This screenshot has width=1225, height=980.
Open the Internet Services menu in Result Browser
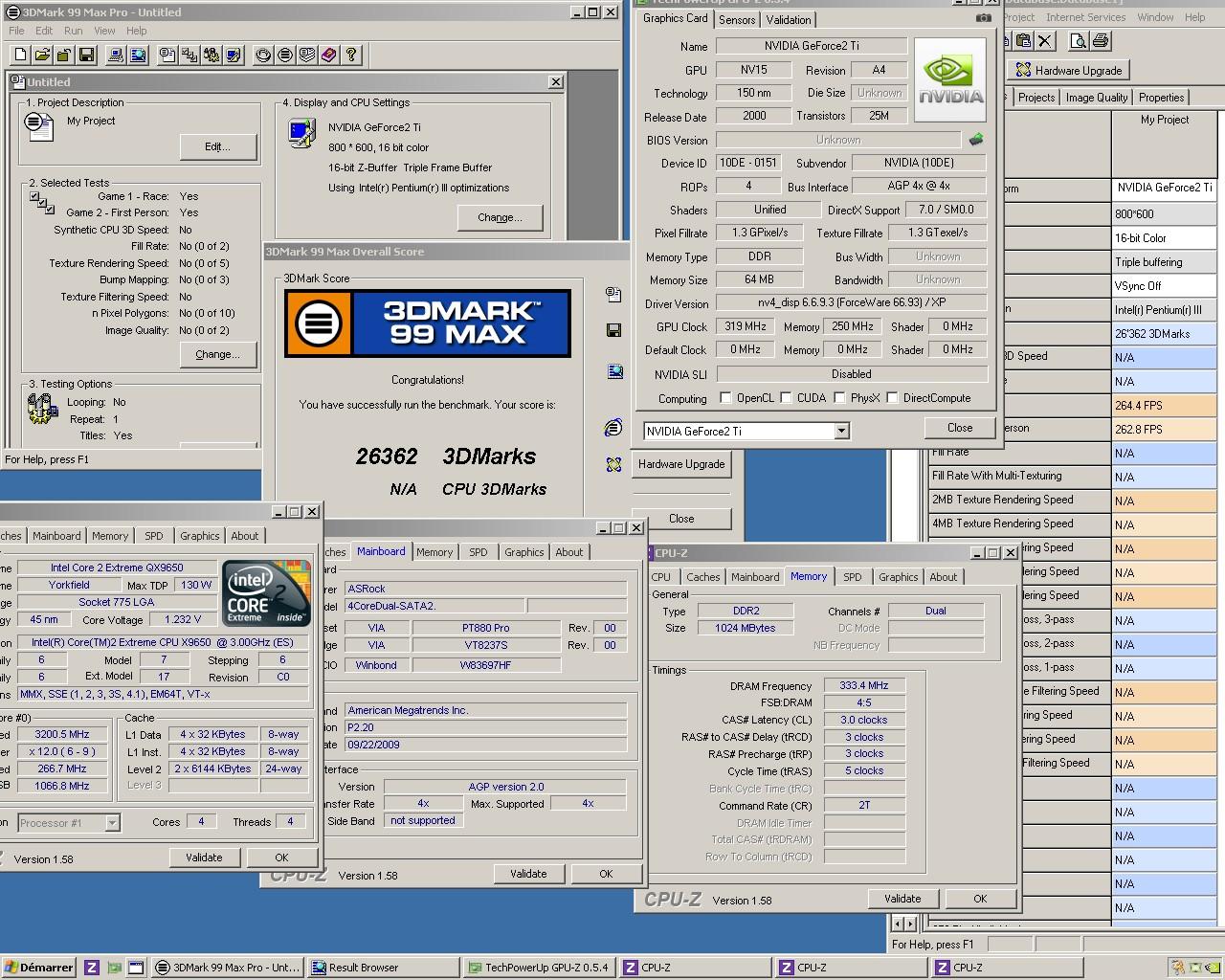[1085, 17]
